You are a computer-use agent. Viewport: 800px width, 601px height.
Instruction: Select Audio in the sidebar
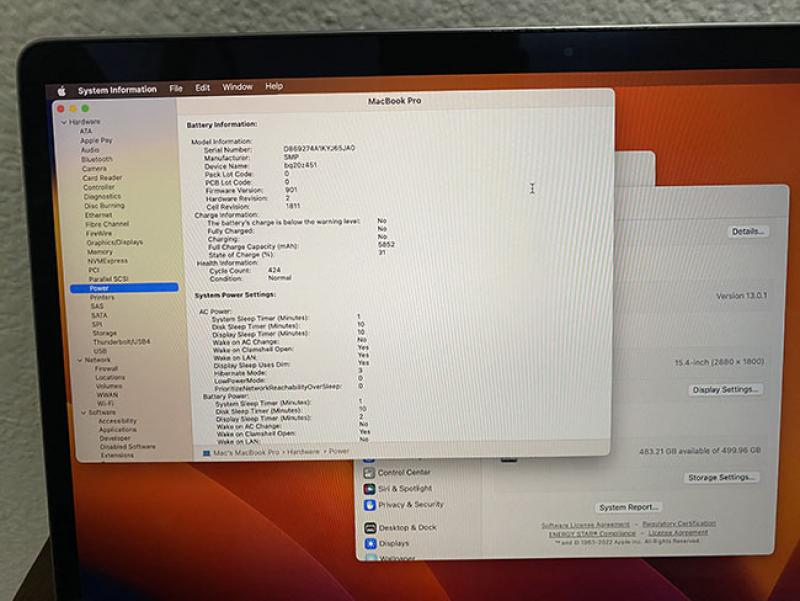tap(90, 150)
